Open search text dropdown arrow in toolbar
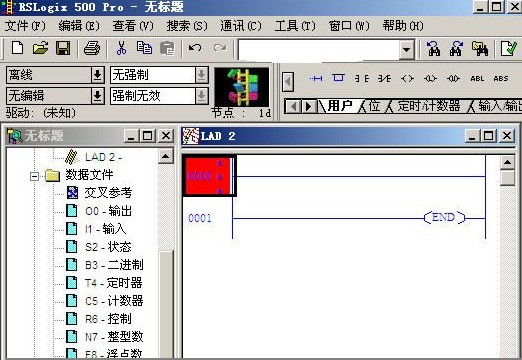522x360 pixels. (406, 50)
